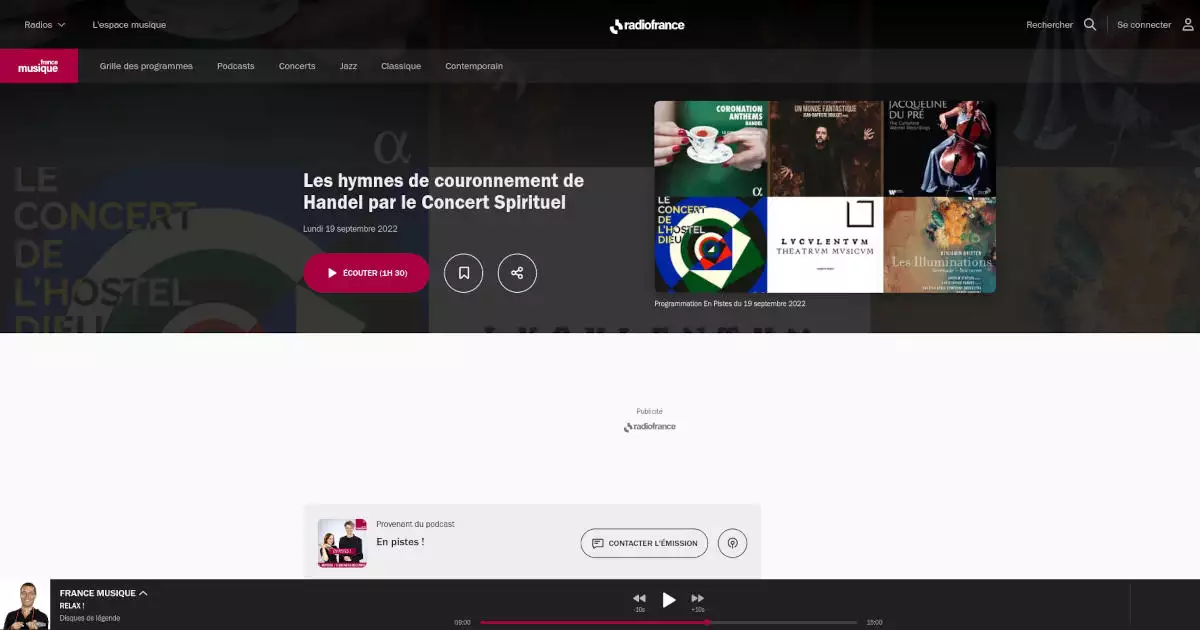Open the Radio France logo link
Viewport: 1200px width, 630px height.
click(647, 25)
